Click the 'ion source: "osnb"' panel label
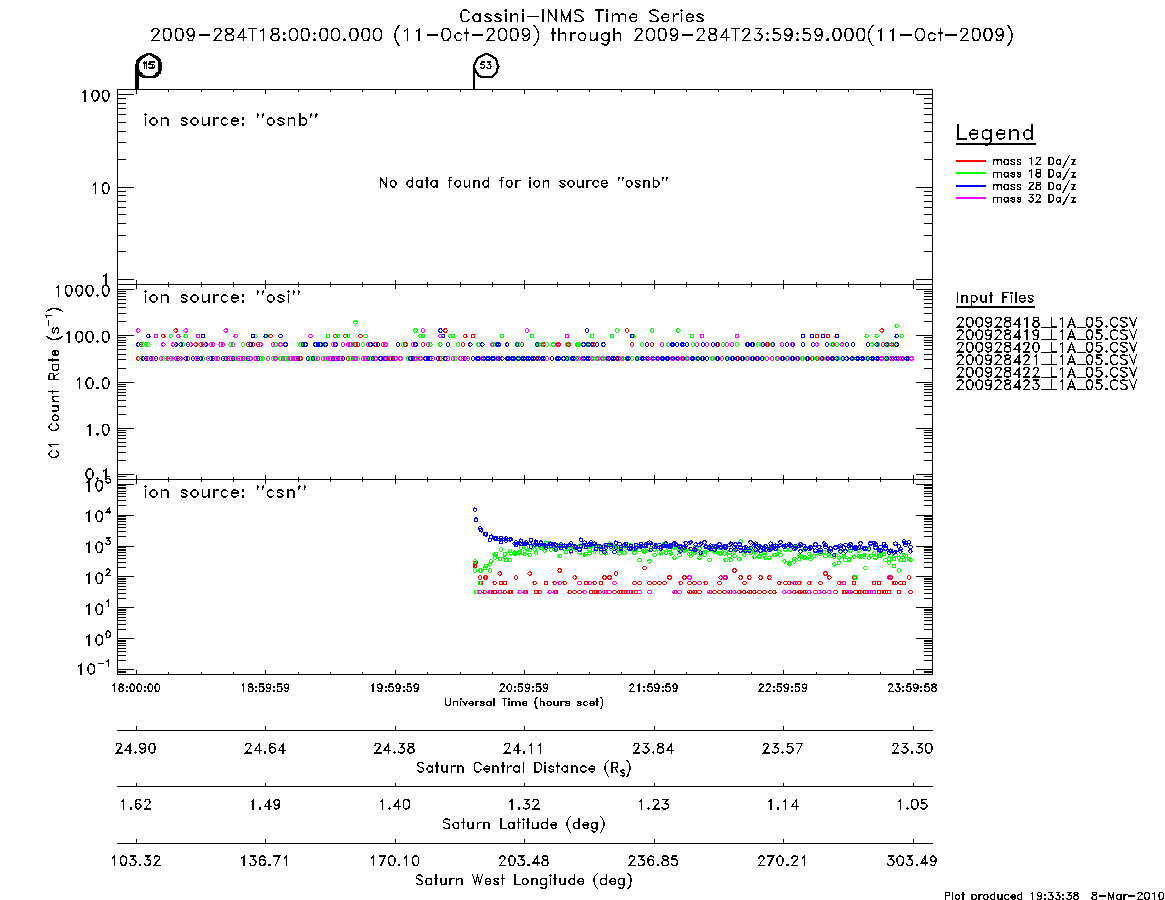 pyautogui.click(x=231, y=120)
